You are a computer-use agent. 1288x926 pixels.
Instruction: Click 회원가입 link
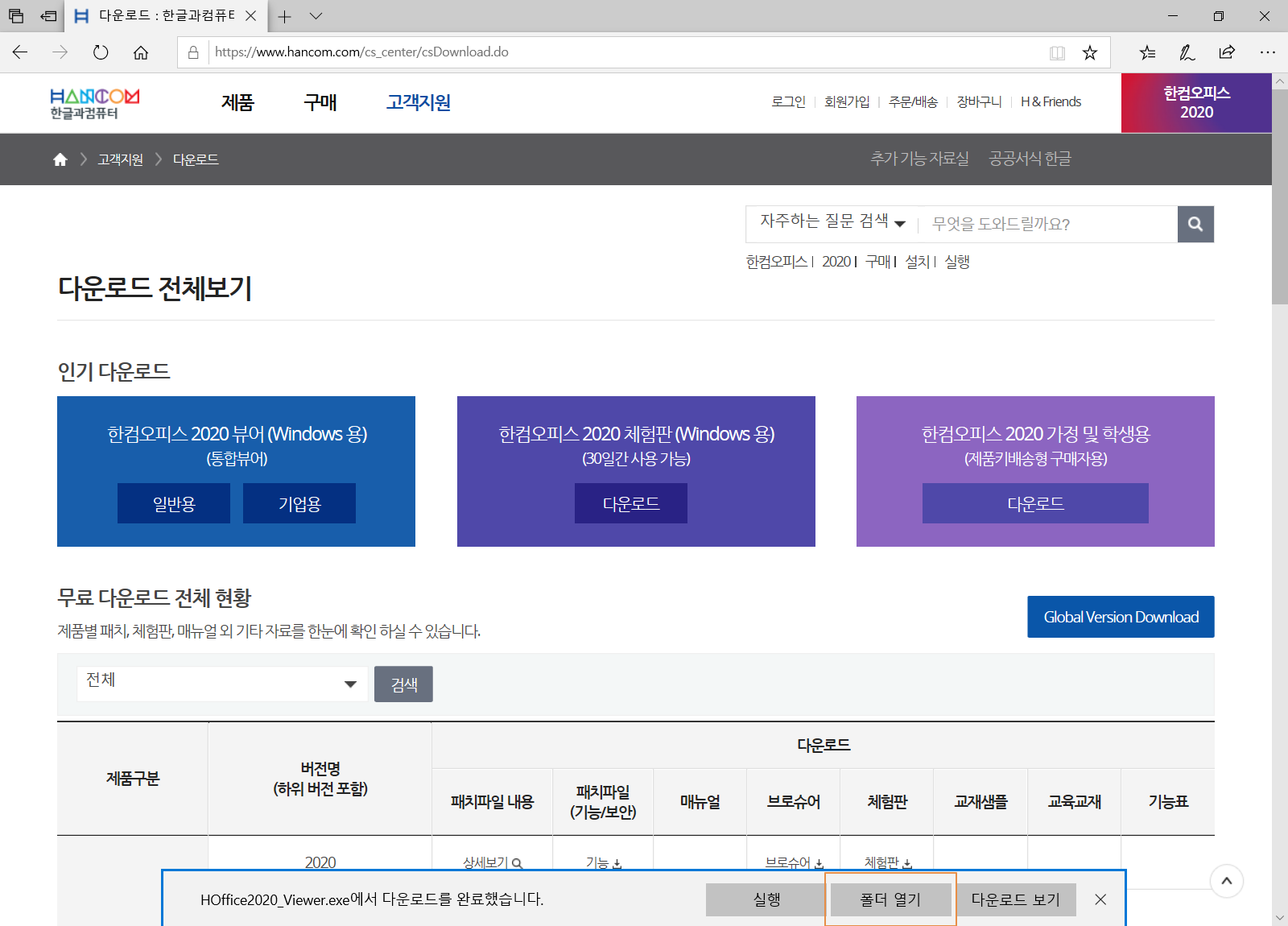(847, 101)
